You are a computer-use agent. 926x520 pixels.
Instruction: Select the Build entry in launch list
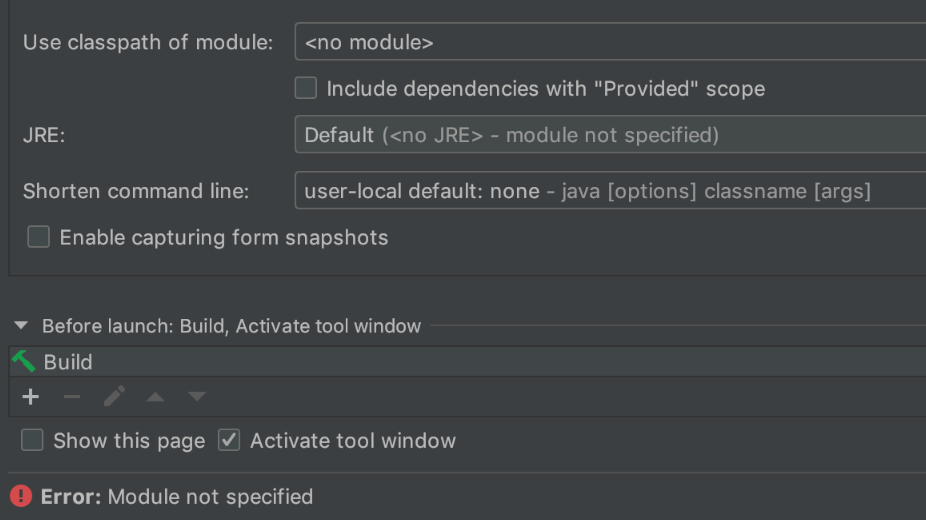tap(468, 362)
